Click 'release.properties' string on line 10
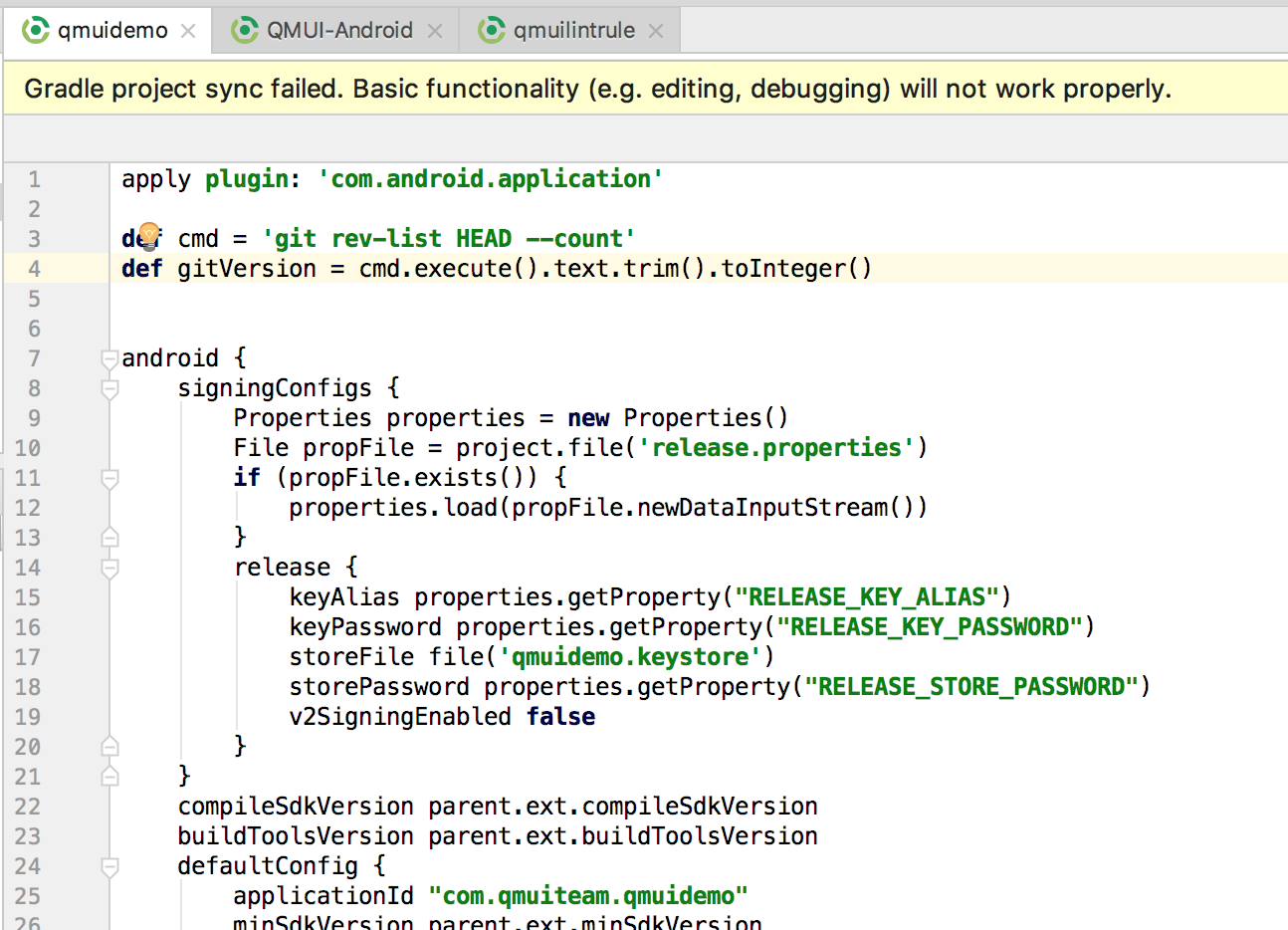 click(x=776, y=448)
